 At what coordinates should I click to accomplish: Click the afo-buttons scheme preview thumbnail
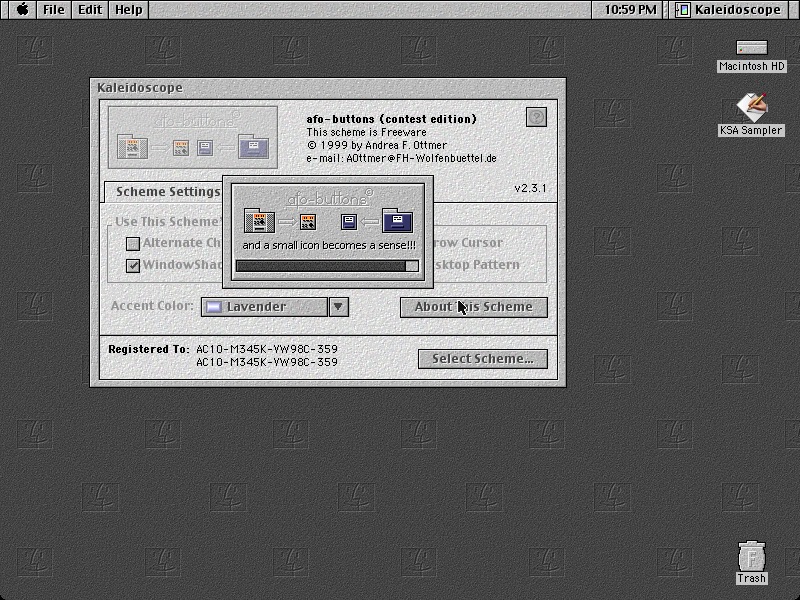193,137
